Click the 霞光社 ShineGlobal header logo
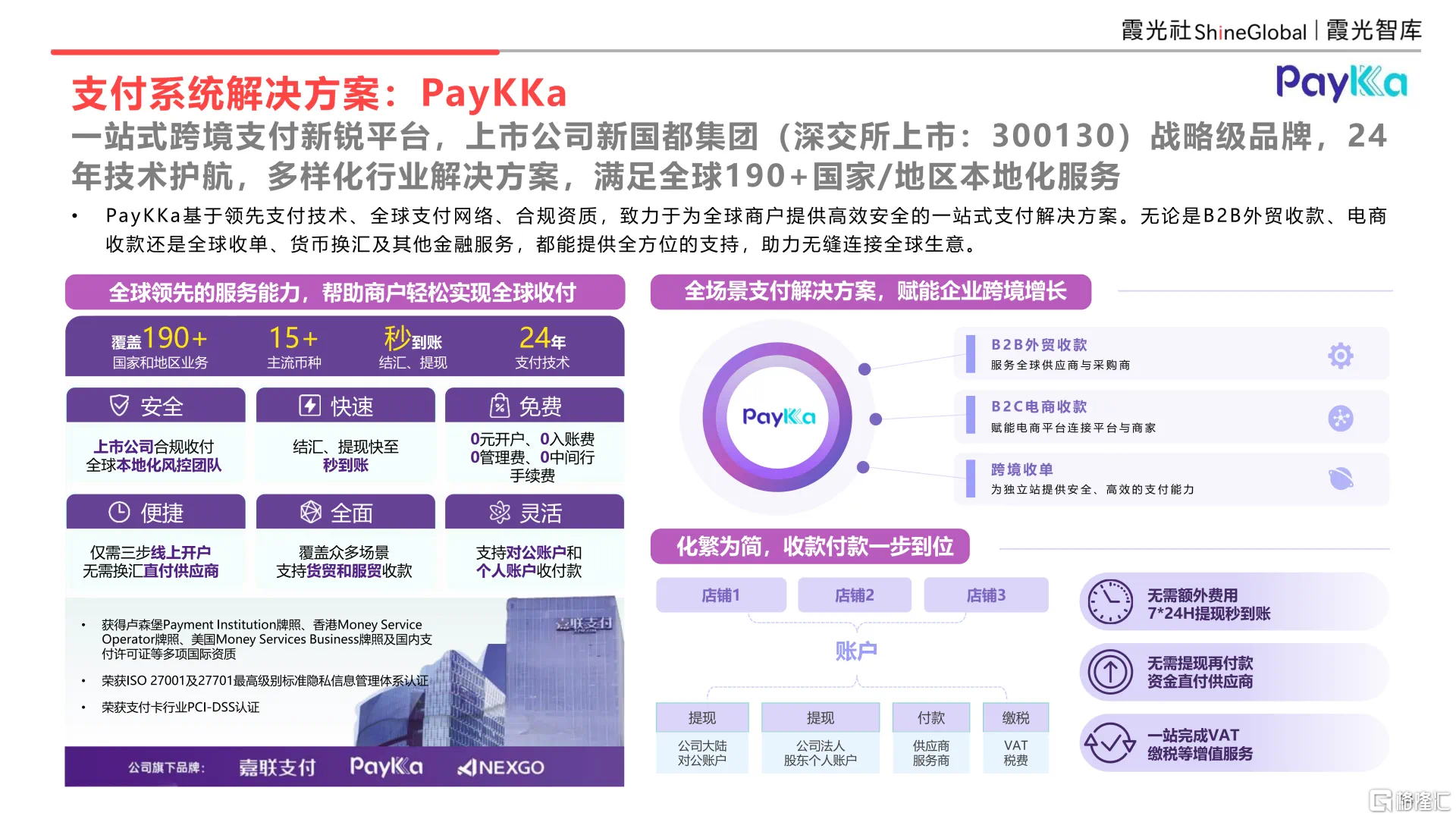Screen dimensions: 1456x819 coord(1213,31)
